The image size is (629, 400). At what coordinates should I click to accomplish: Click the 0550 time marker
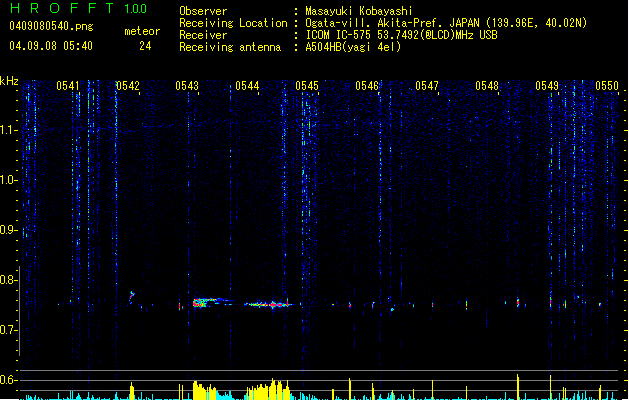click(x=607, y=86)
